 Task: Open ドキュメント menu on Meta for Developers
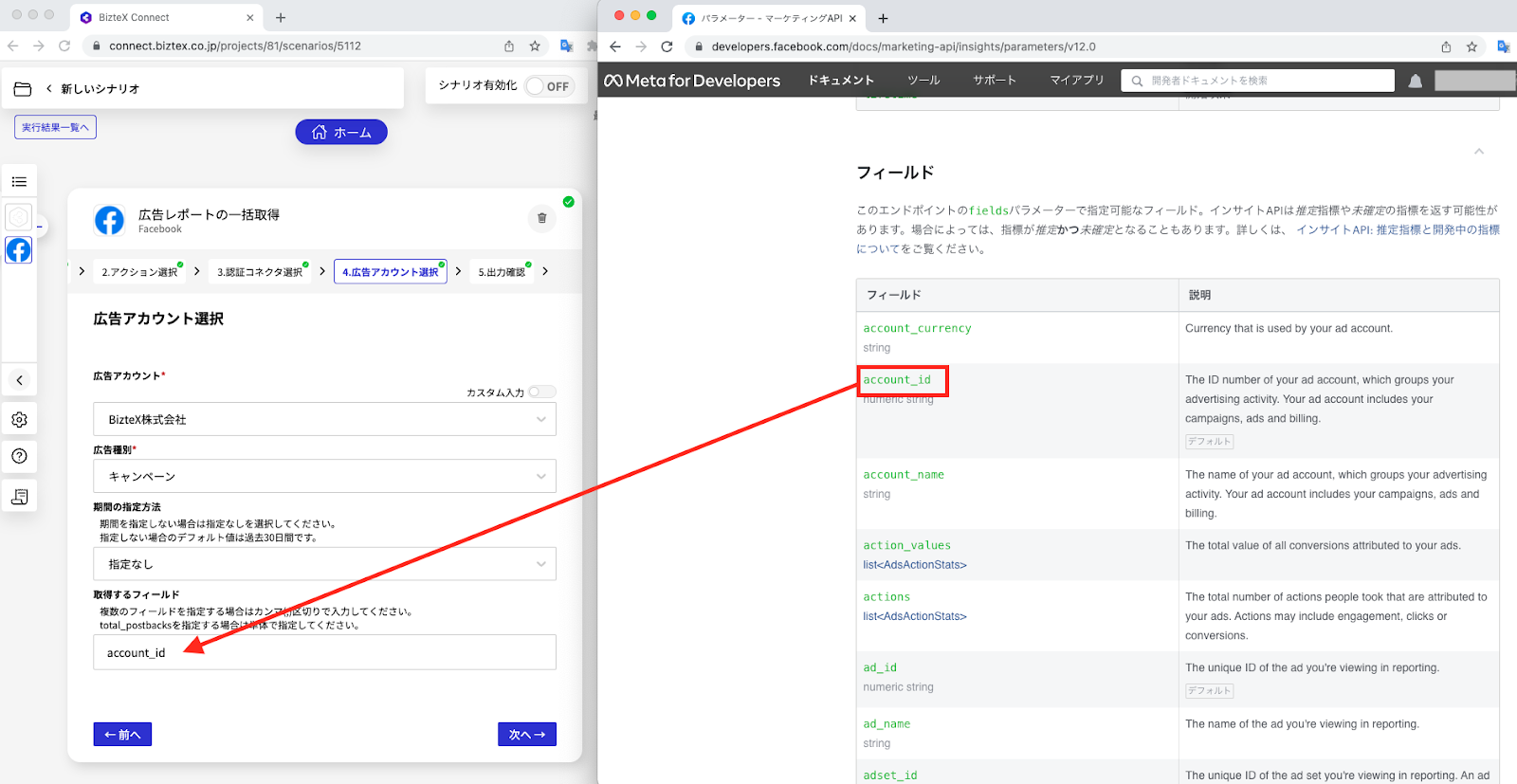(x=841, y=81)
